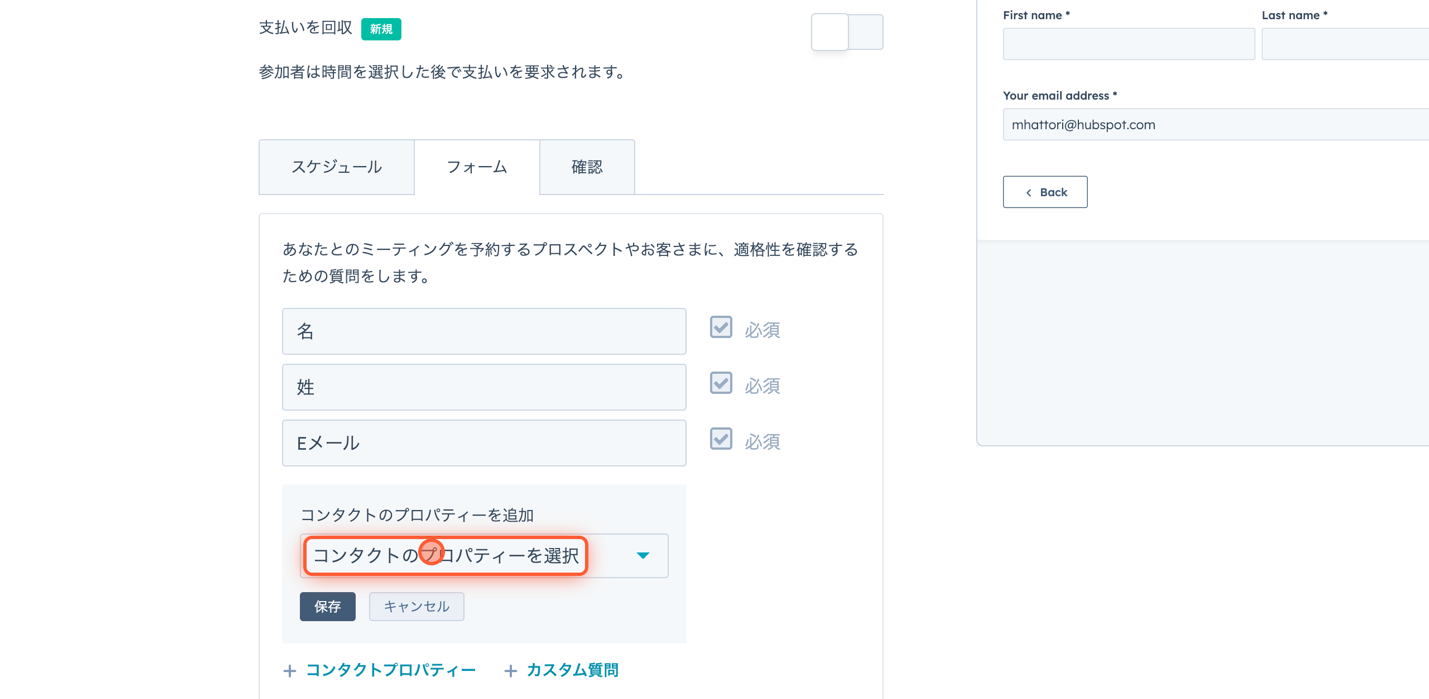Select the フォーム tab
The height and width of the screenshot is (699, 1429).
(x=477, y=167)
